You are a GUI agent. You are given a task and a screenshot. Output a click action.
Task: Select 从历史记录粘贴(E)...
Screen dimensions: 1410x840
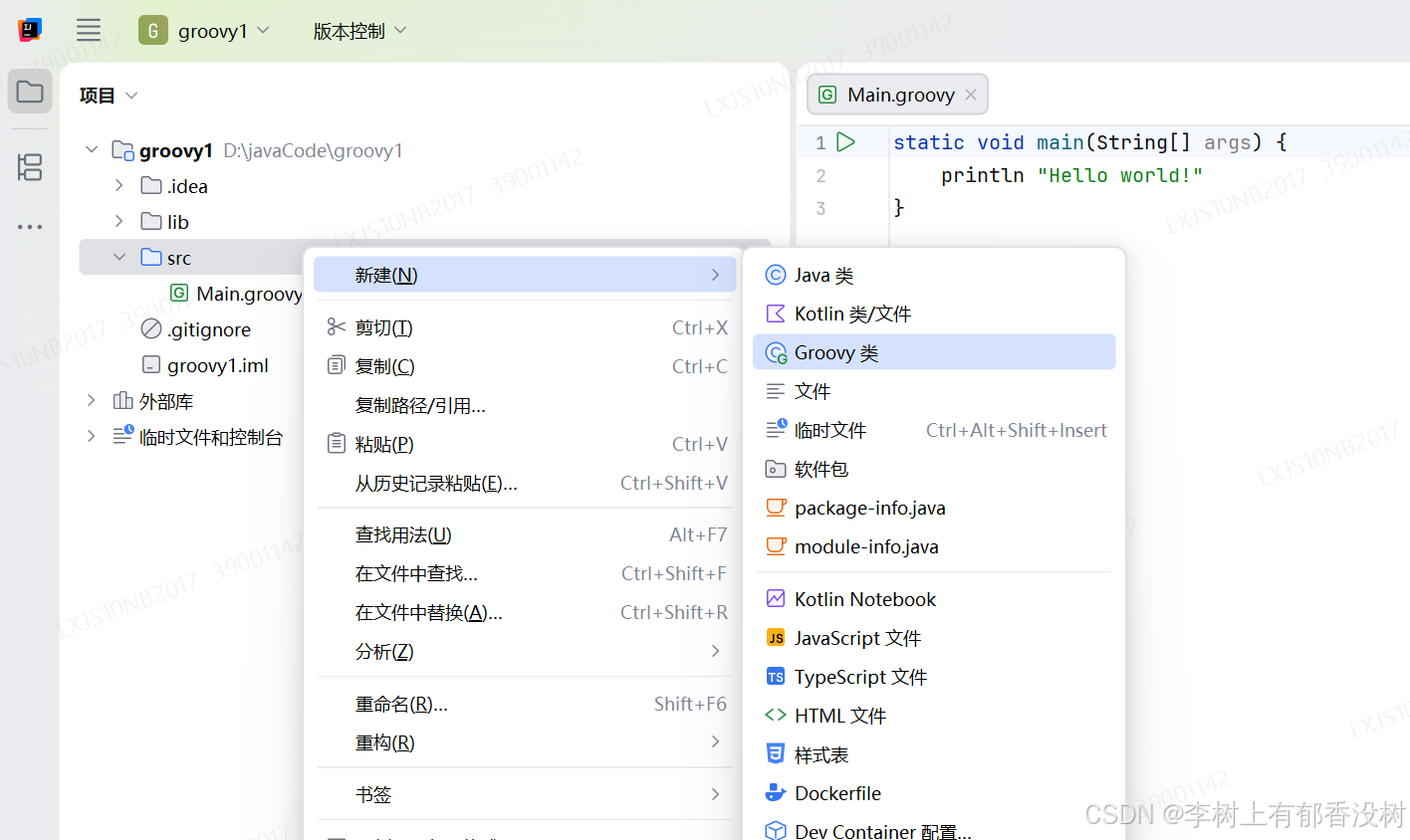(x=525, y=483)
